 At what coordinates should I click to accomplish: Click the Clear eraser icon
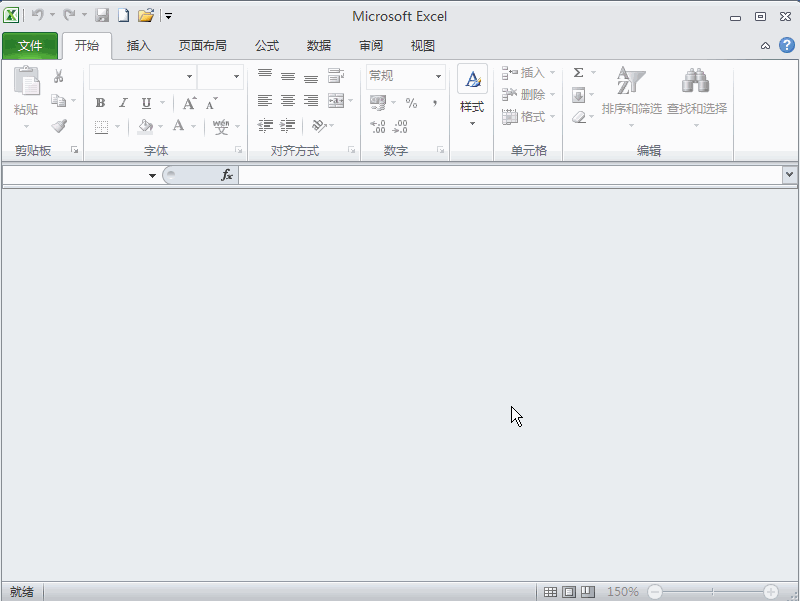[579, 117]
